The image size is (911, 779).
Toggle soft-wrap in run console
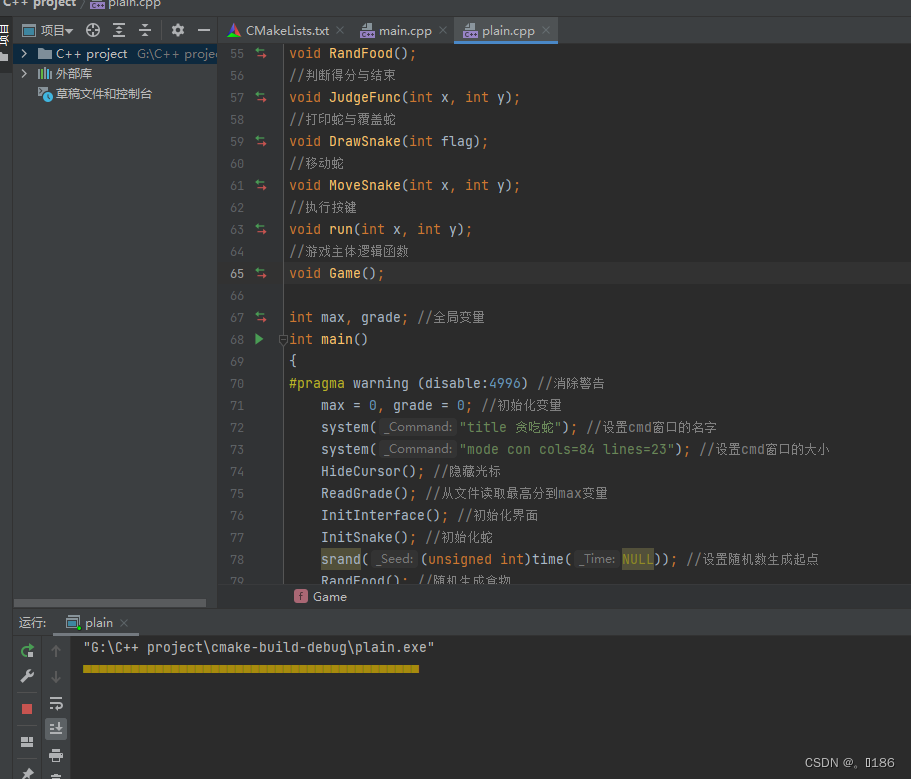[56, 703]
